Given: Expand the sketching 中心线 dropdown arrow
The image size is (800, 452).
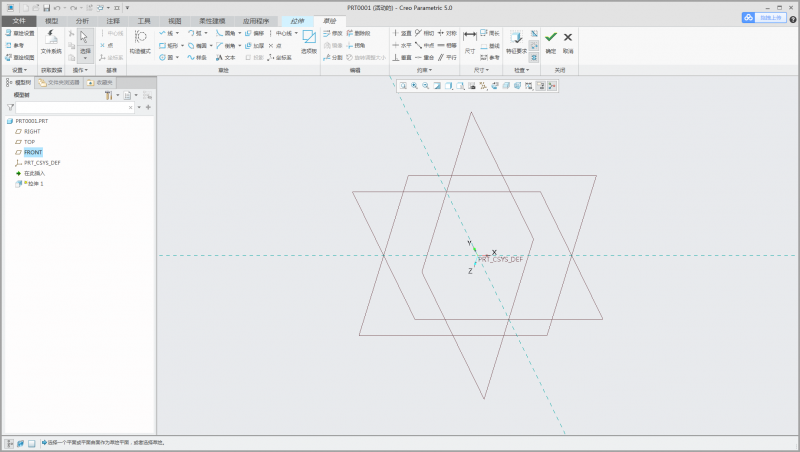Looking at the screenshot, I should [296, 33].
